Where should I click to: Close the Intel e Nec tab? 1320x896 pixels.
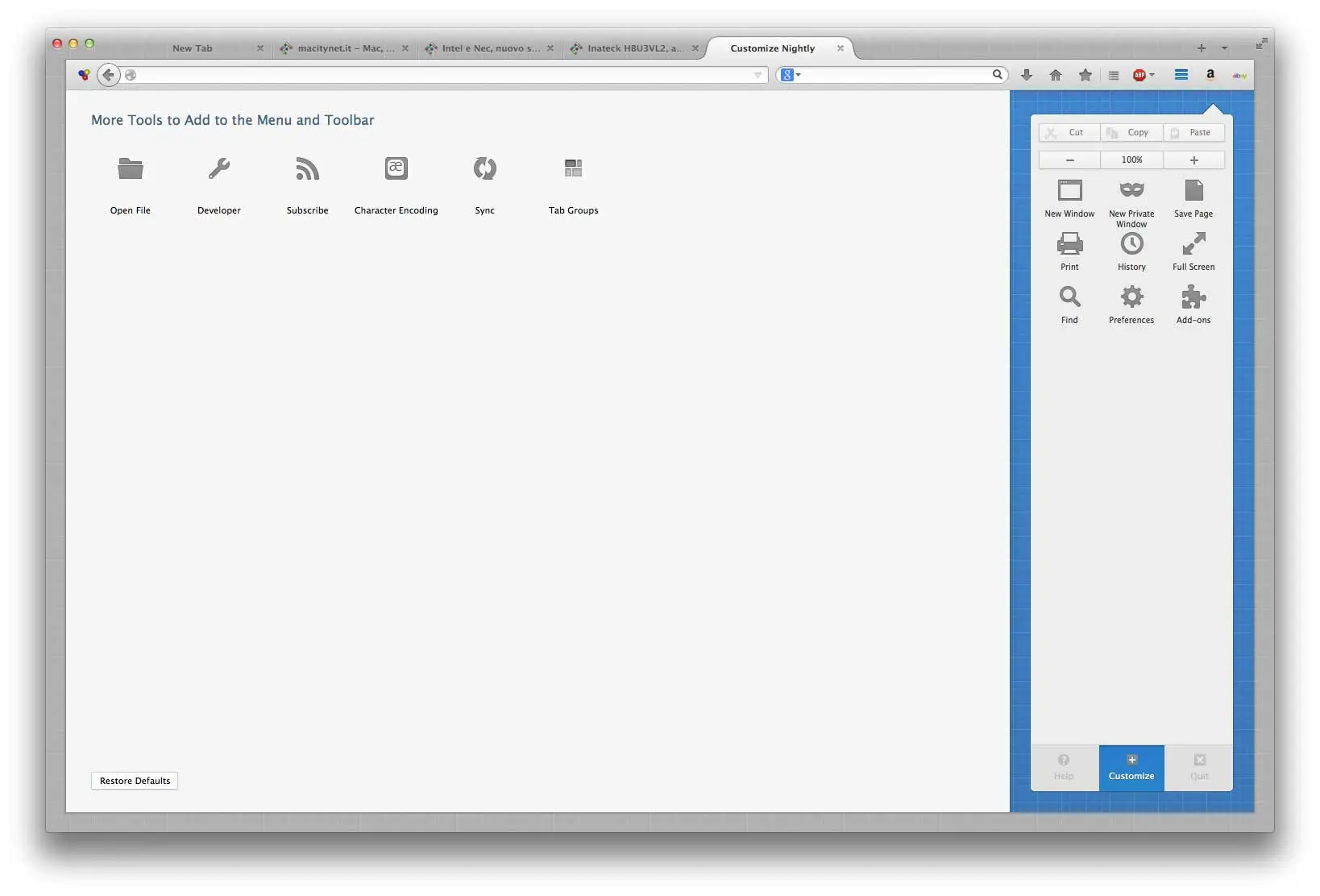(x=550, y=48)
